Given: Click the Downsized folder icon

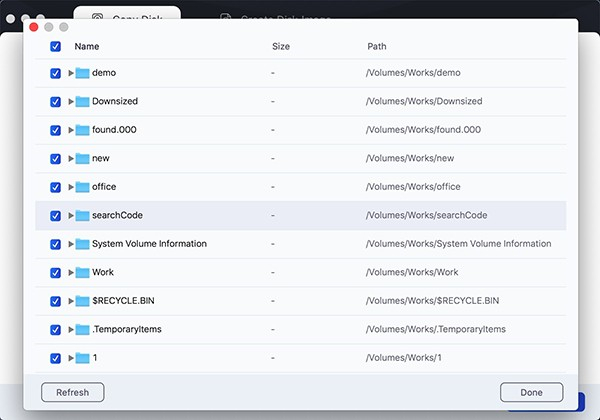Looking at the screenshot, I should pyautogui.click(x=83, y=101).
